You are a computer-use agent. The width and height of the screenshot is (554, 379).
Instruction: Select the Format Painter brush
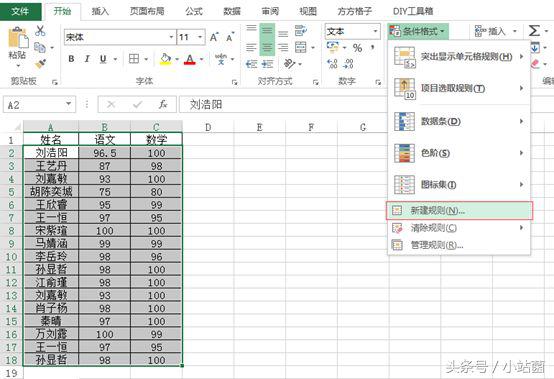(x=40, y=64)
